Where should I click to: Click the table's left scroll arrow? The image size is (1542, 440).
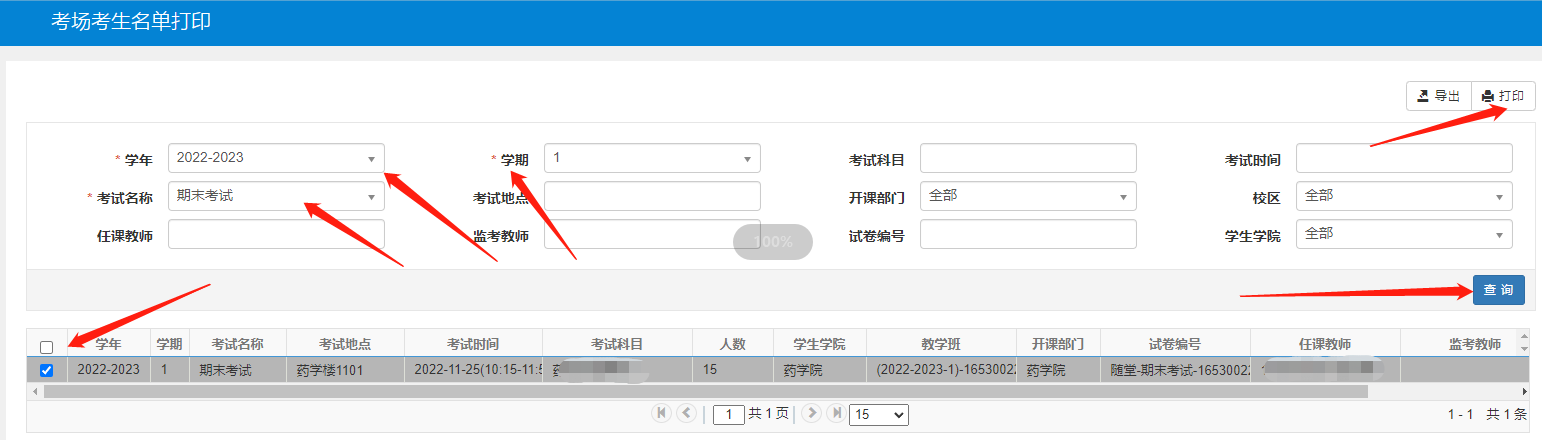tap(36, 391)
